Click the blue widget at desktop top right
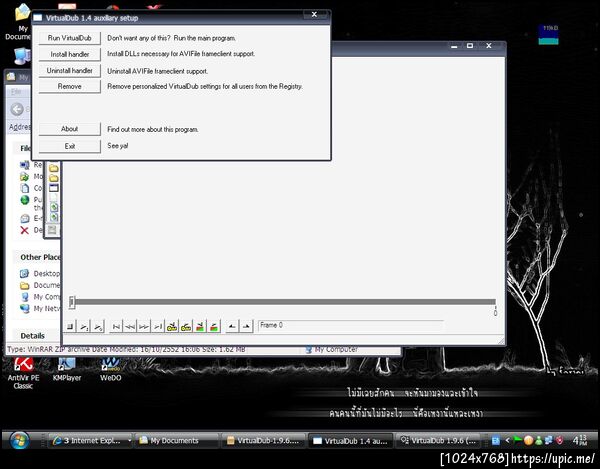600x469 pixels. [548, 34]
